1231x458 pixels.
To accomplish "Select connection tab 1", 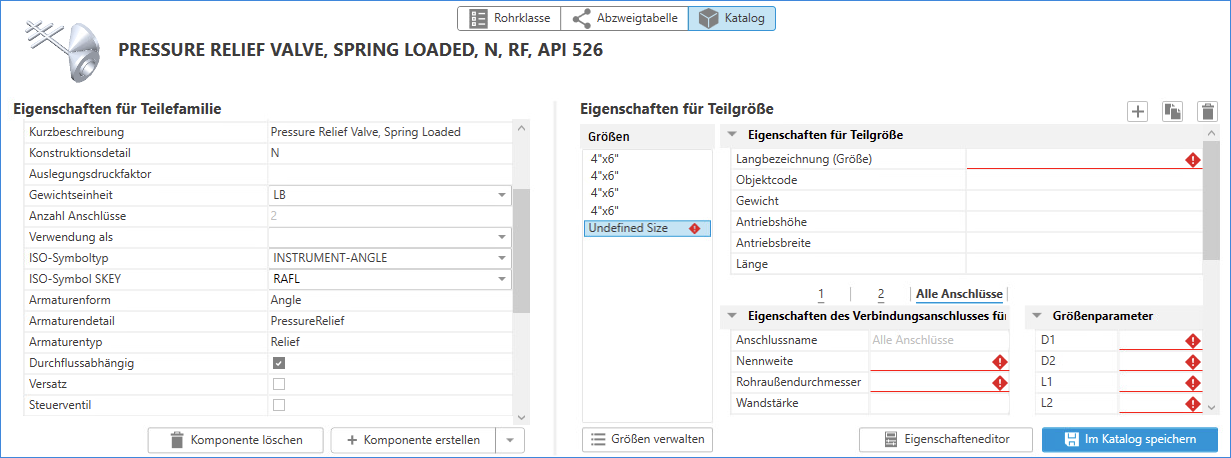I will pyautogui.click(x=821, y=294).
